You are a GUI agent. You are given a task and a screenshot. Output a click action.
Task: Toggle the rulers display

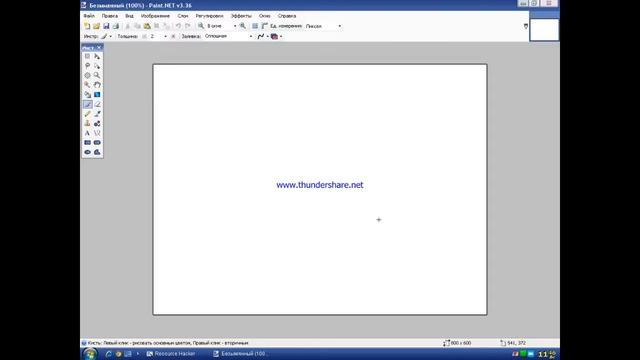[x=264, y=26]
